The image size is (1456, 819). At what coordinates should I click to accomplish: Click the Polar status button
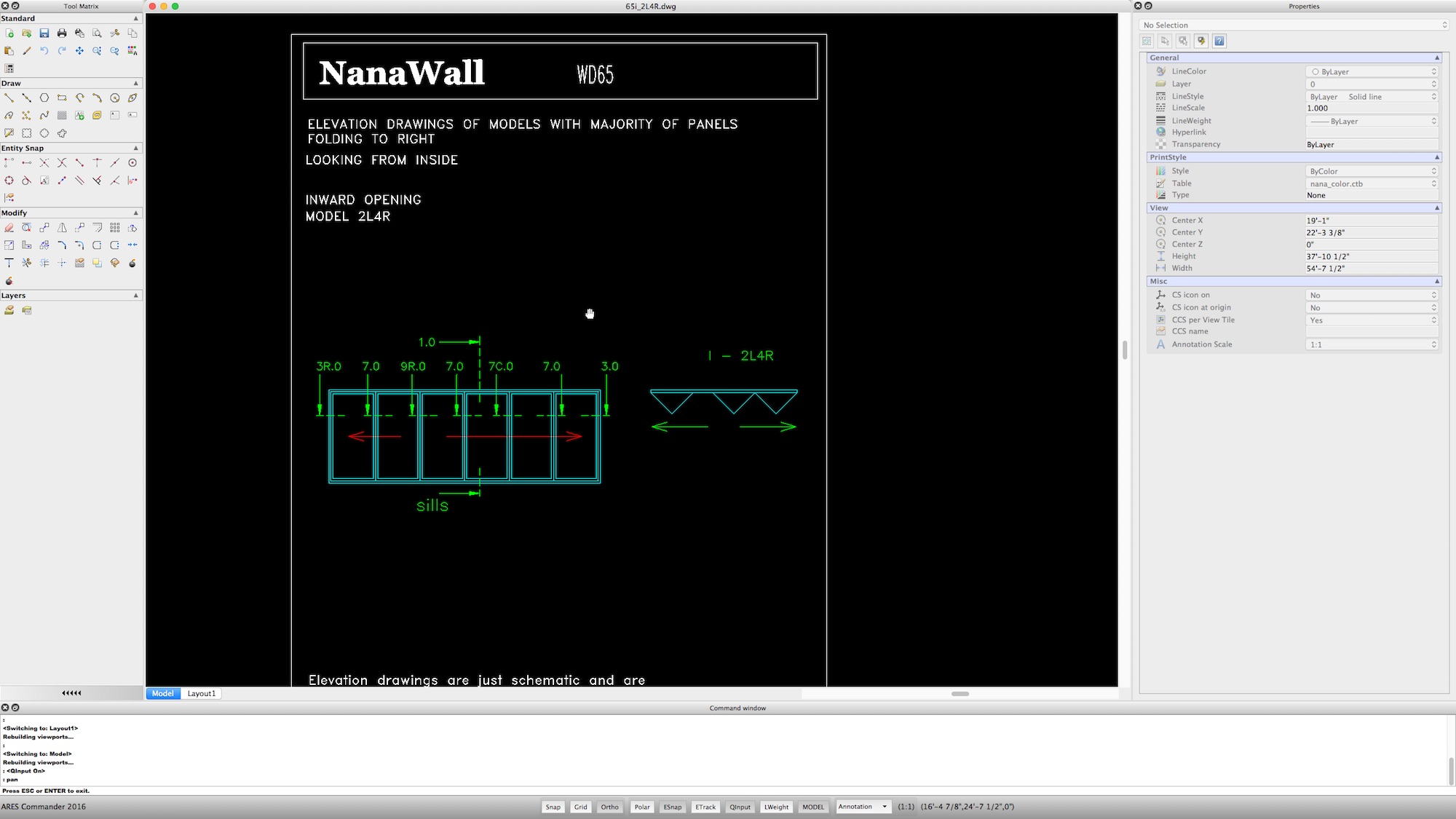click(641, 807)
